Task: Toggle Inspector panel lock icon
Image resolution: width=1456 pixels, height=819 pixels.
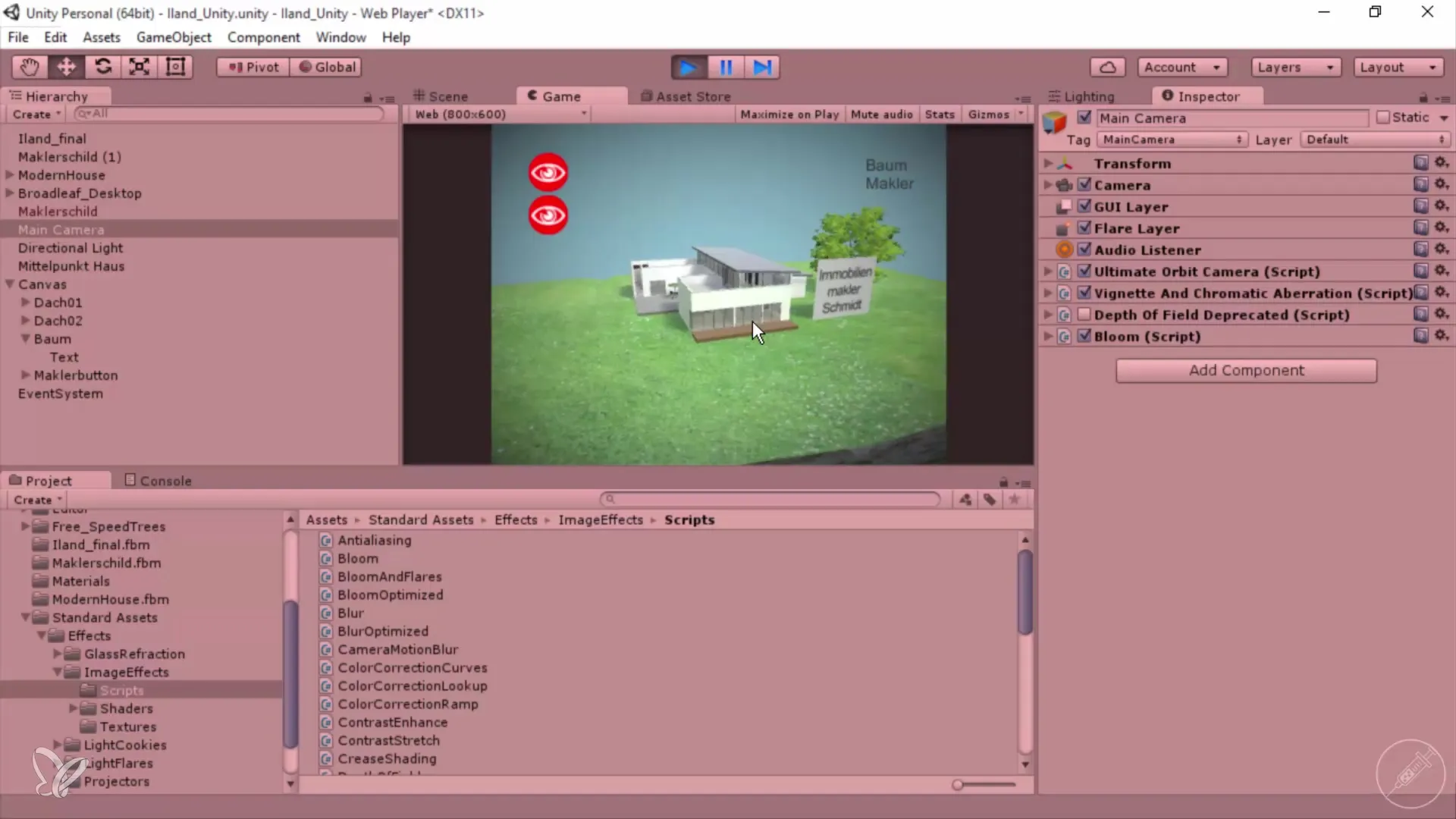Action: click(x=1423, y=98)
